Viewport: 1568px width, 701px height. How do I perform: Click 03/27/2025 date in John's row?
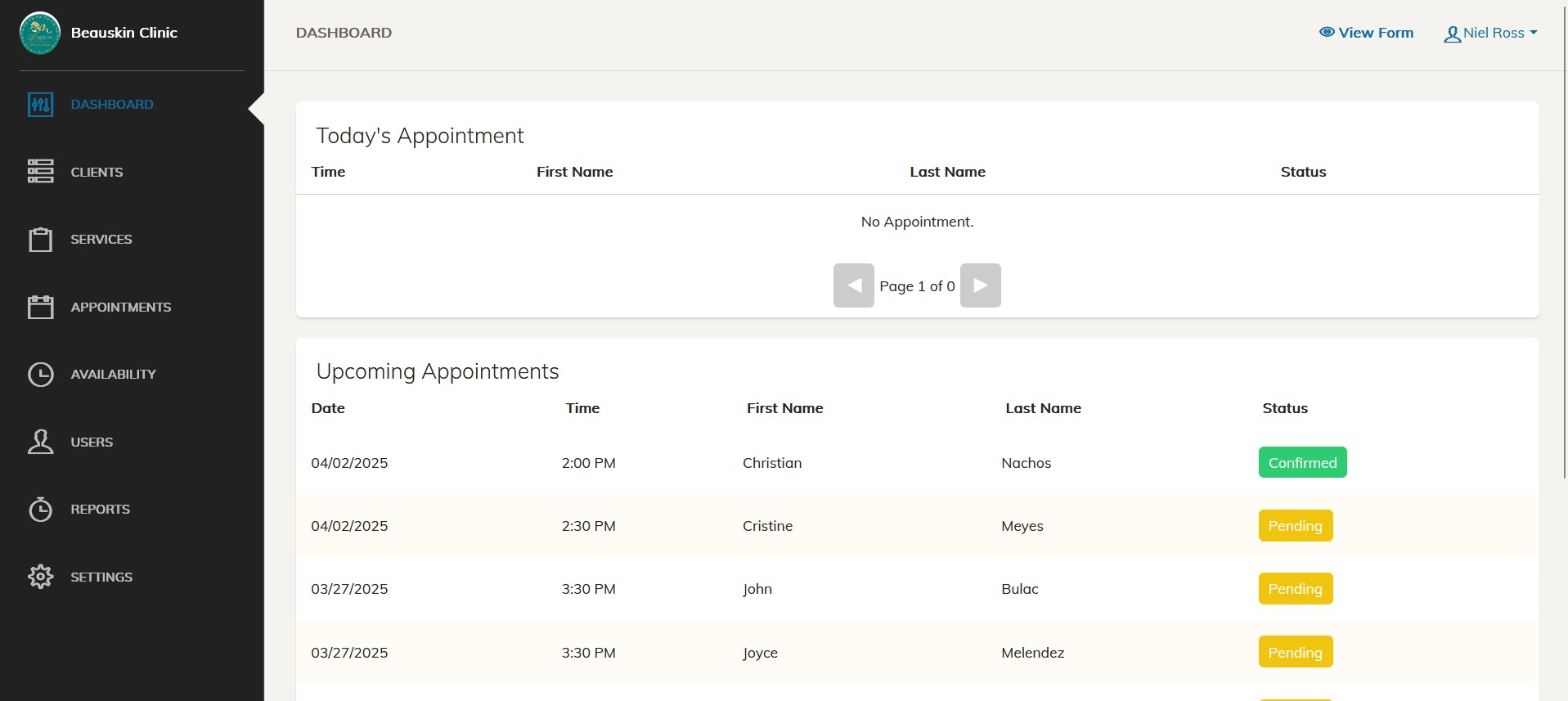(349, 589)
